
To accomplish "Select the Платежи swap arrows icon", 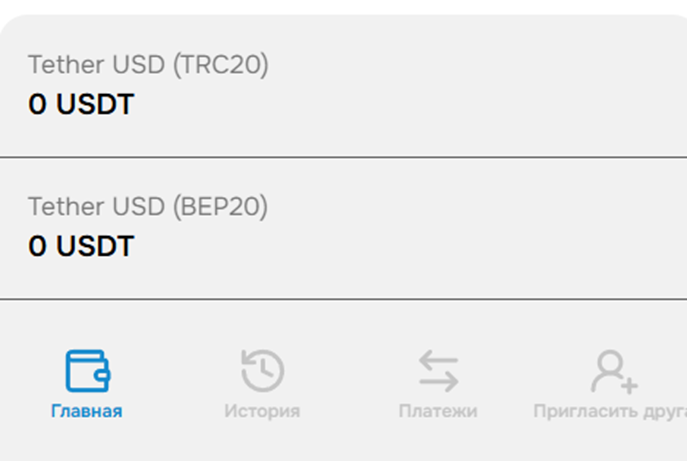I will pos(438,371).
